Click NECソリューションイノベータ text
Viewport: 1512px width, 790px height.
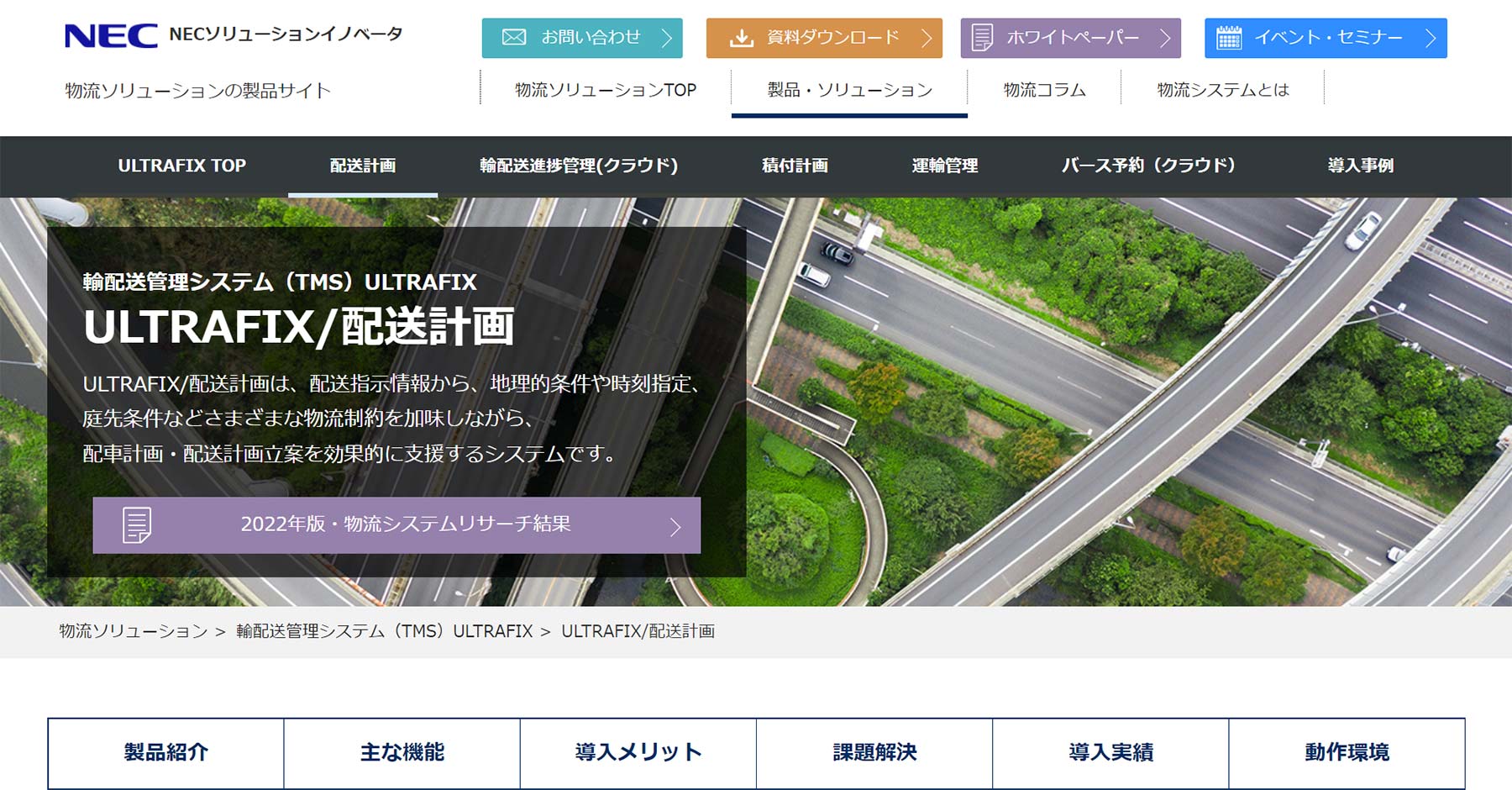[x=286, y=34]
